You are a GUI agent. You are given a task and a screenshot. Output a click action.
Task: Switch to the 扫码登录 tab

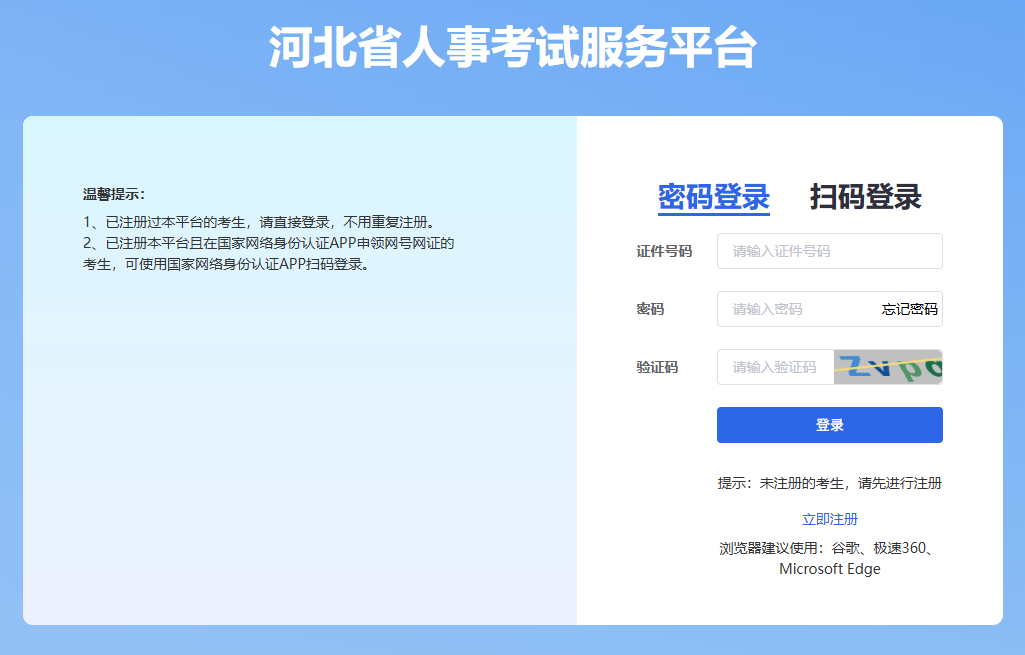(865, 197)
